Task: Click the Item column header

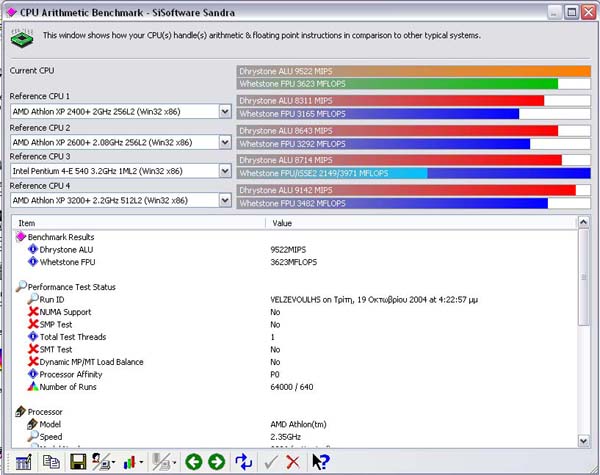Action: (139, 223)
